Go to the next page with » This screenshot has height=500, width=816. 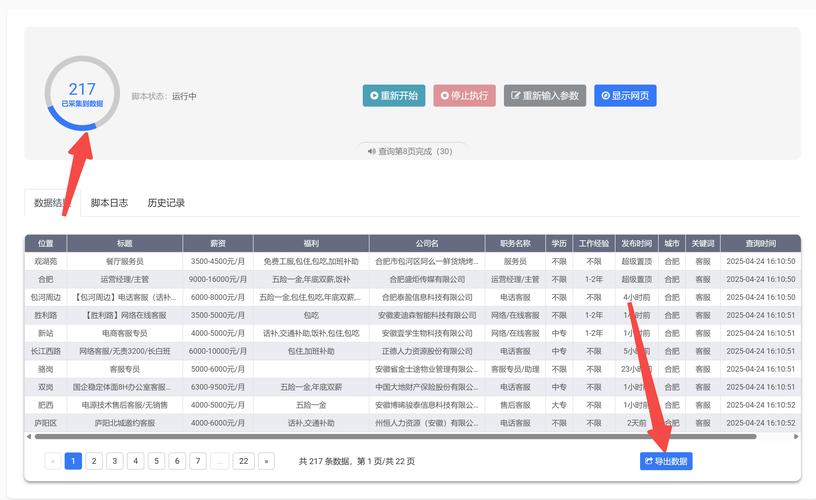(x=266, y=461)
